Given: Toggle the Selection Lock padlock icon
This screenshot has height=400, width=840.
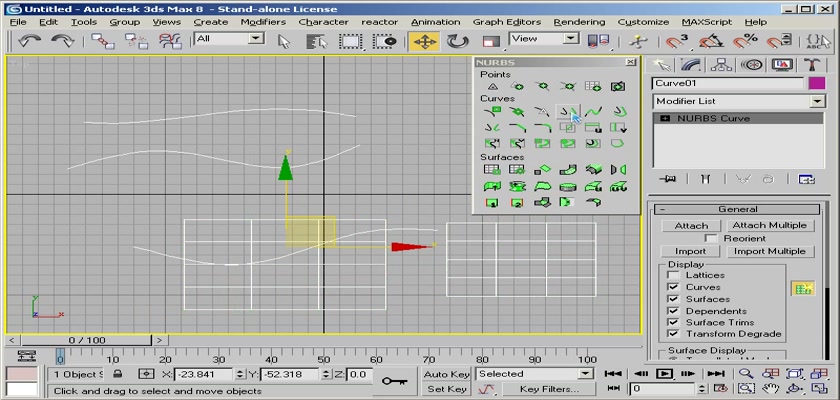Looking at the screenshot, I should [x=118, y=374].
